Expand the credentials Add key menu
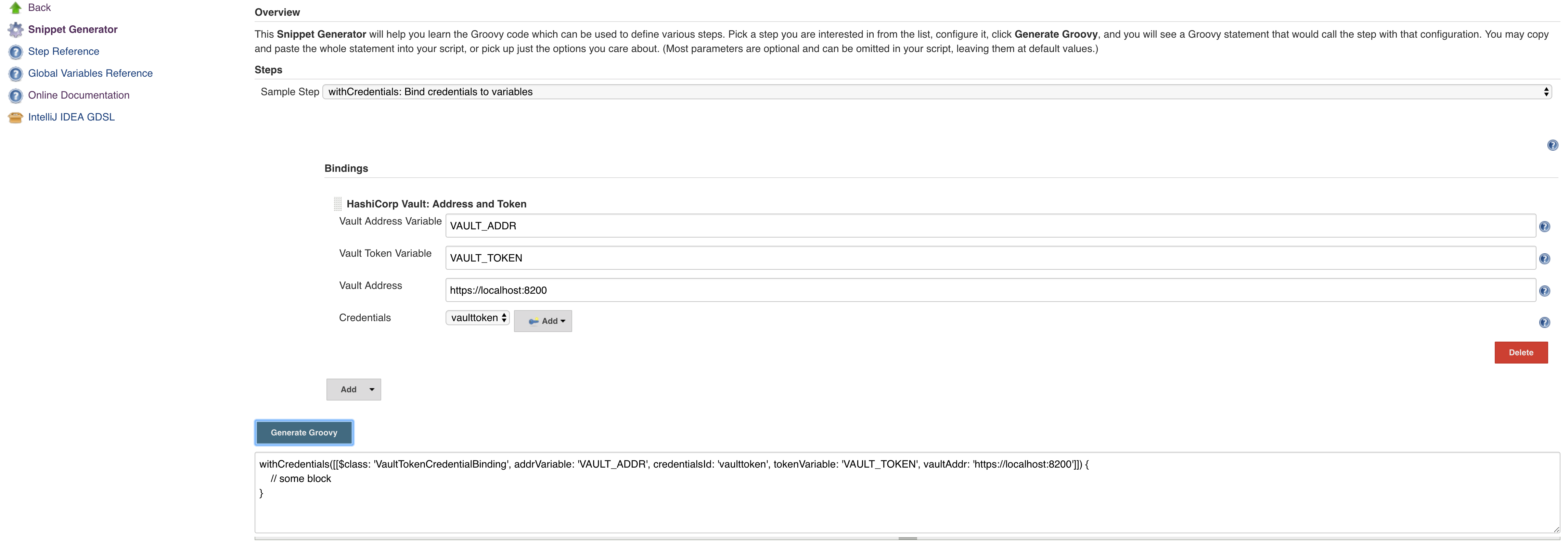This screenshot has height=547, width=1568. 543,321
